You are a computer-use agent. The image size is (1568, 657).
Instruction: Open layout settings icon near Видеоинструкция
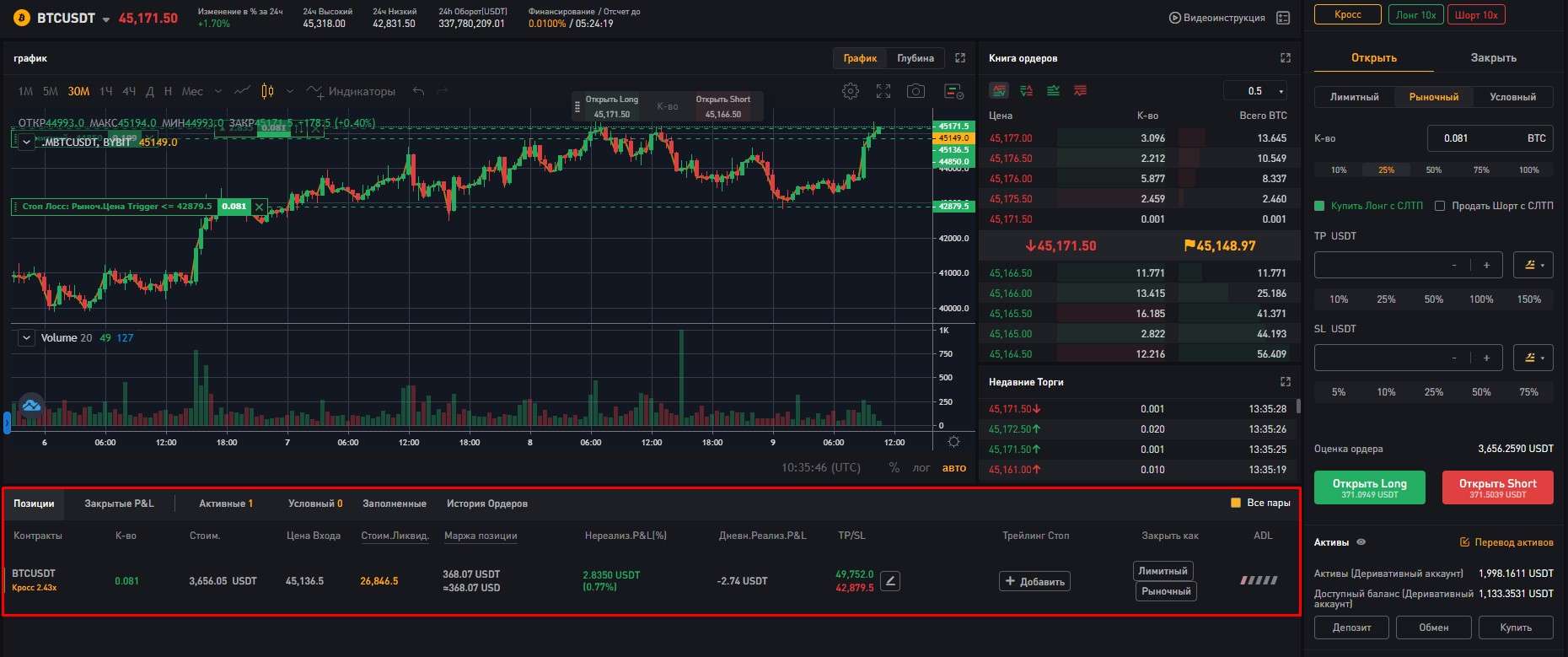1284,18
